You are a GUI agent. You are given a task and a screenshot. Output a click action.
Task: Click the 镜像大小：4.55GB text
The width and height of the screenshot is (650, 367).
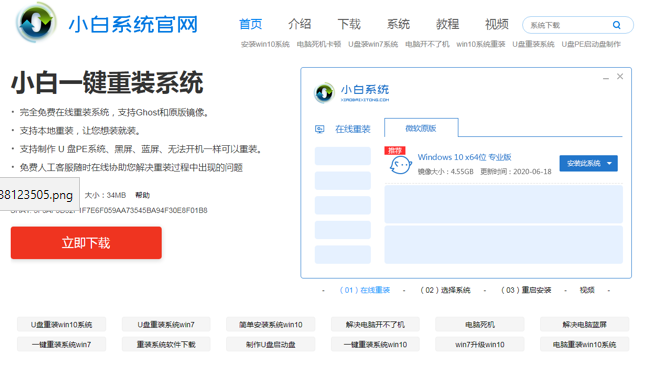pyautogui.click(x=445, y=172)
